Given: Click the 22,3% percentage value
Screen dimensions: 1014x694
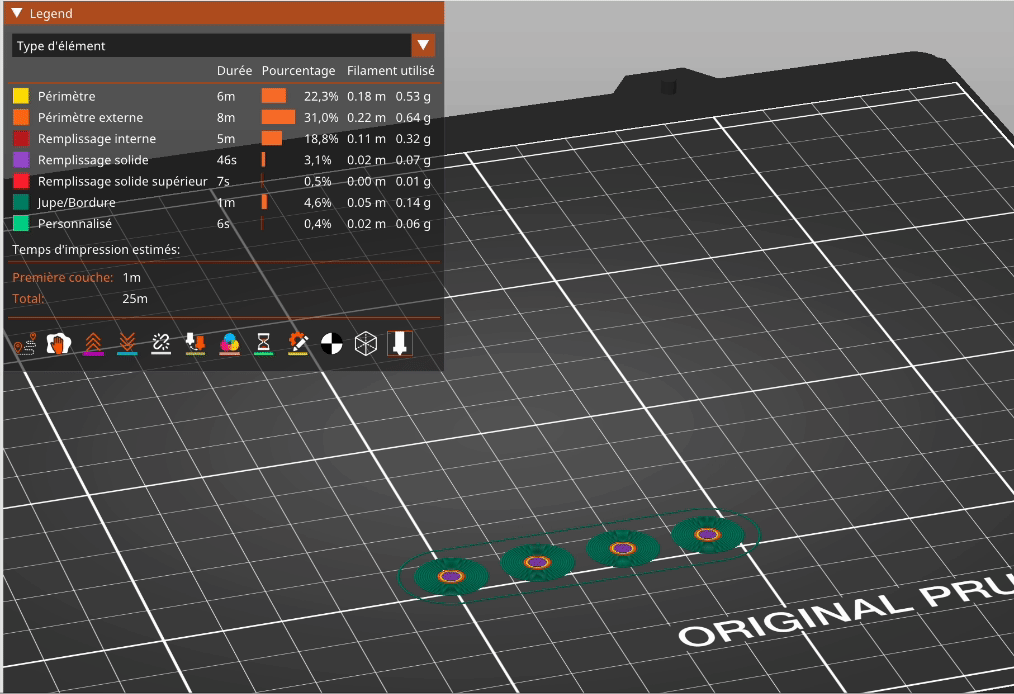Looking at the screenshot, I should 321,96.
